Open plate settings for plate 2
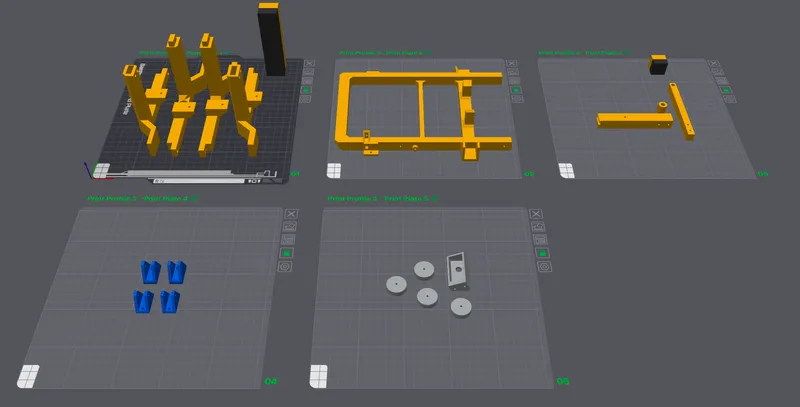The height and width of the screenshot is (407, 800). [517, 99]
